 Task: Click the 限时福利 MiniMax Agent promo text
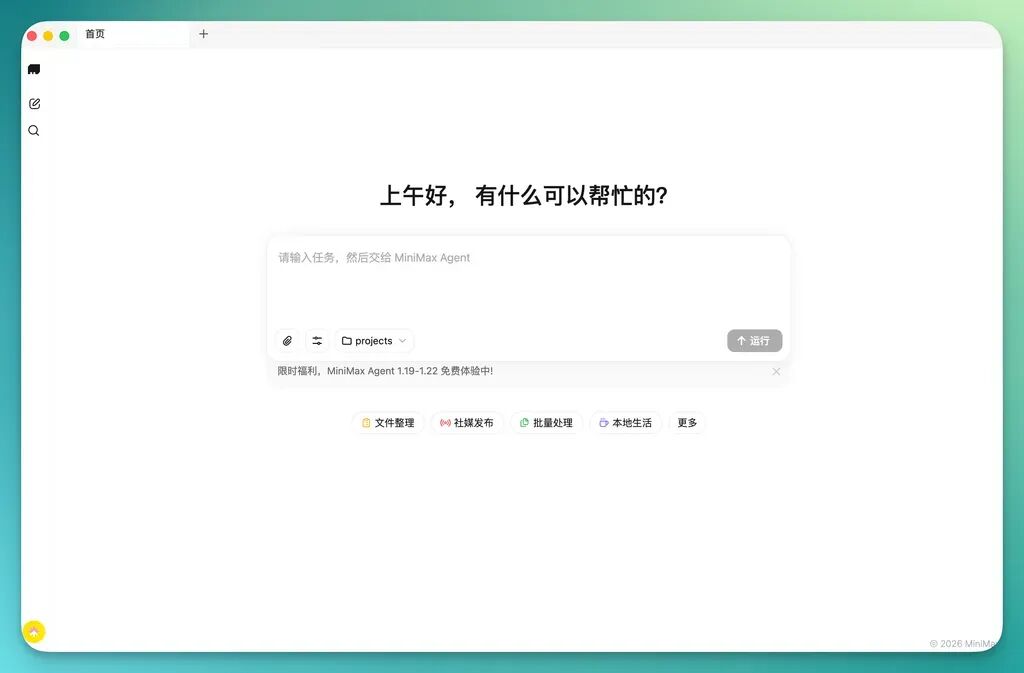pyautogui.click(x=385, y=371)
